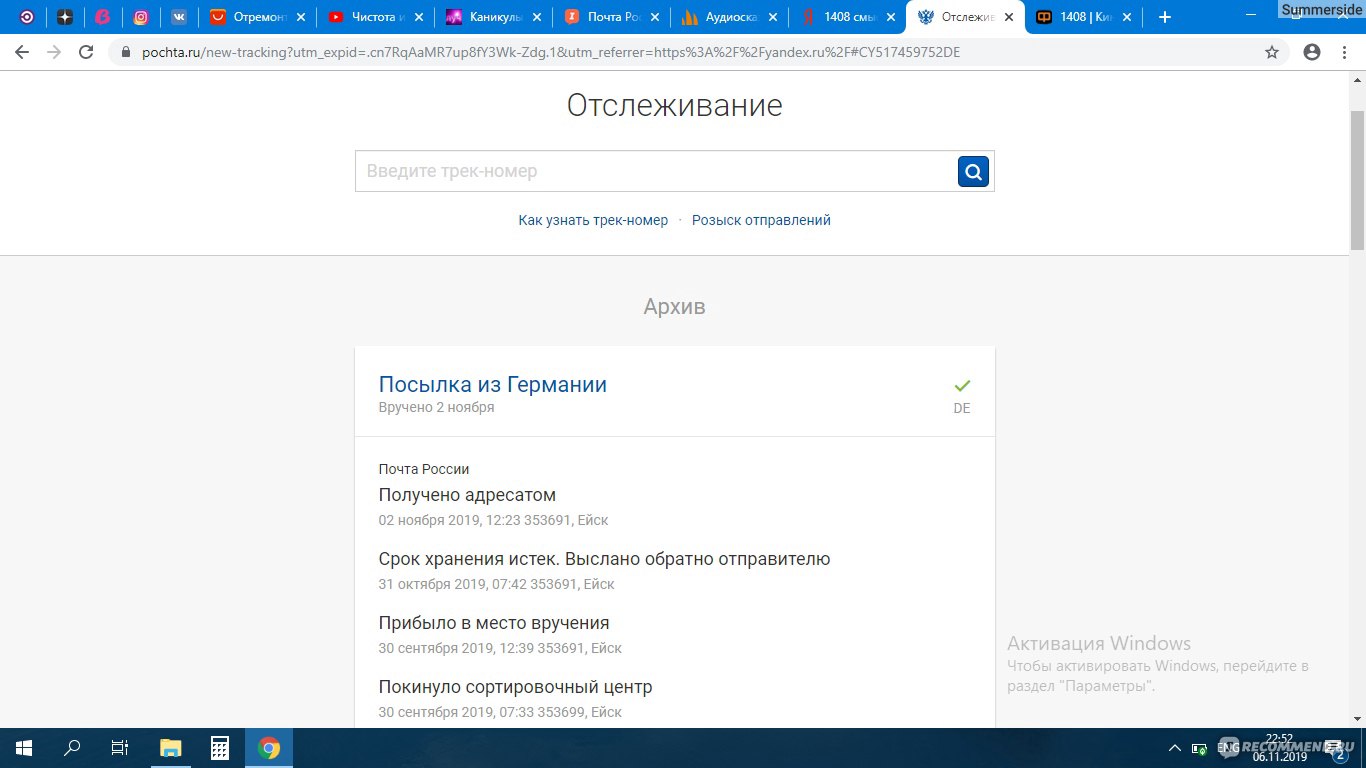
Task: Open Calculator from the taskbar
Action: [x=220, y=748]
